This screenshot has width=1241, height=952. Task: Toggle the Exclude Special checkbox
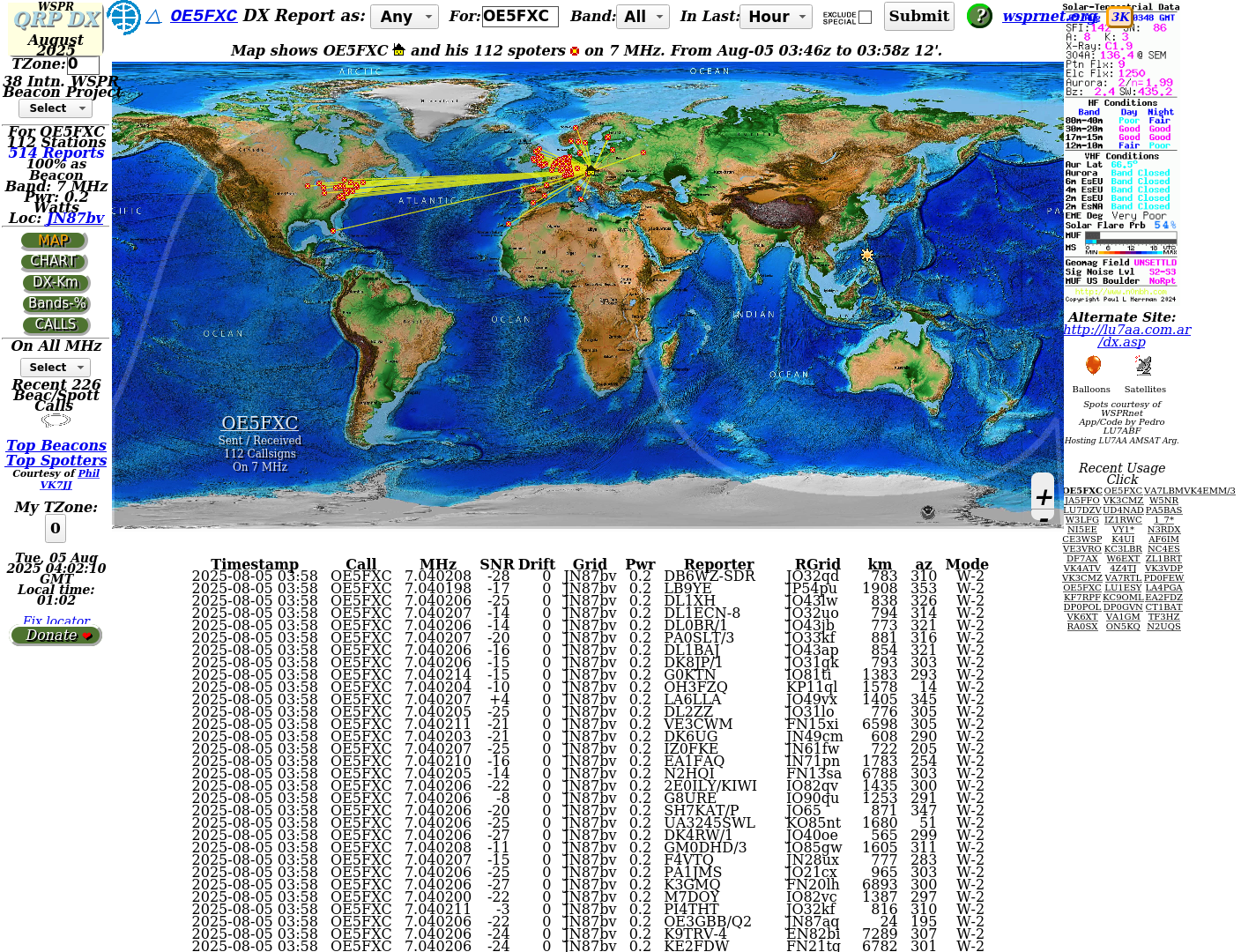(865, 17)
